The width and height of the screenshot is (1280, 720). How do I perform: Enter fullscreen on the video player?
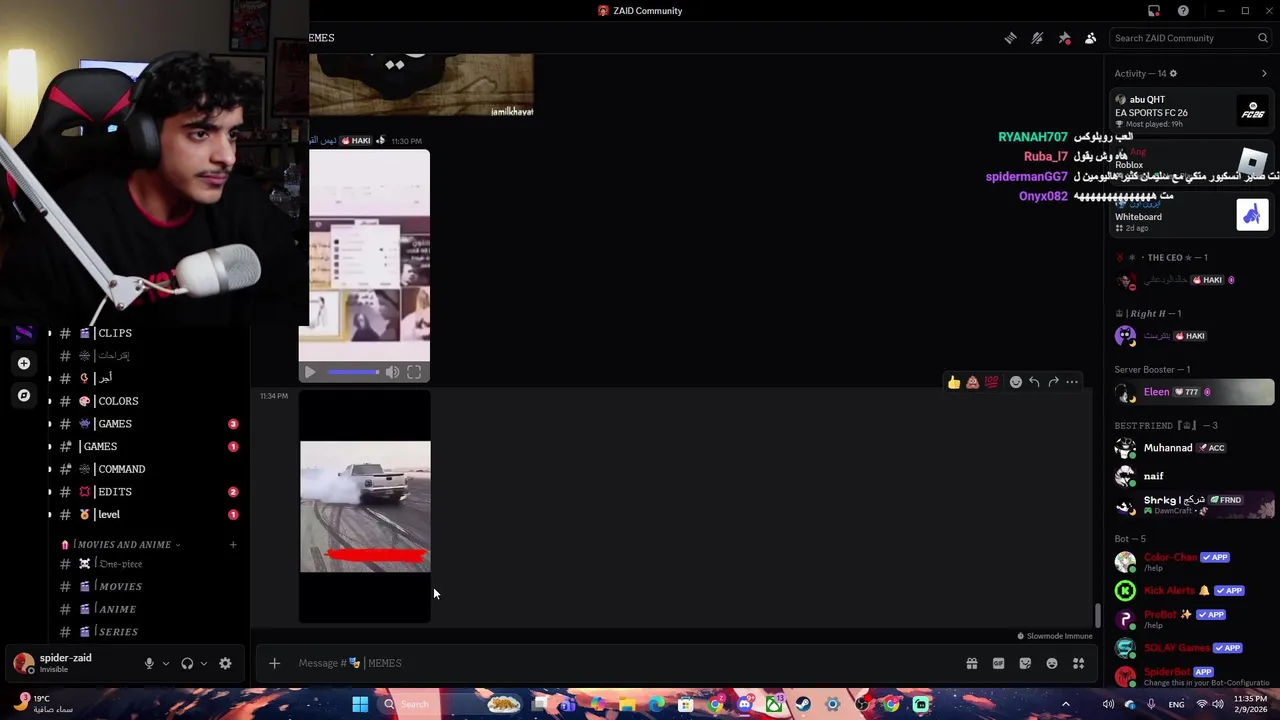[x=414, y=372]
